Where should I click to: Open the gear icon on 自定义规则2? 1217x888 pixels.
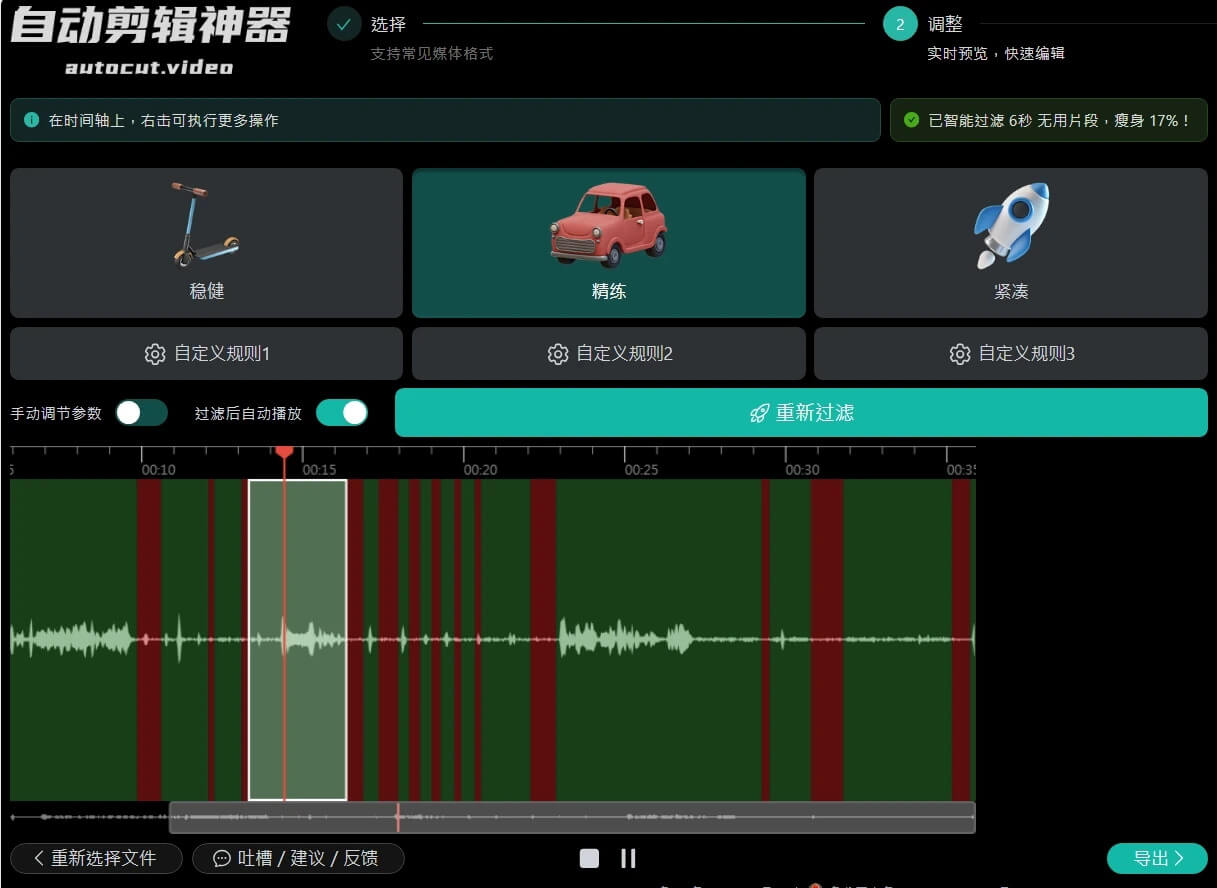click(559, 353)
